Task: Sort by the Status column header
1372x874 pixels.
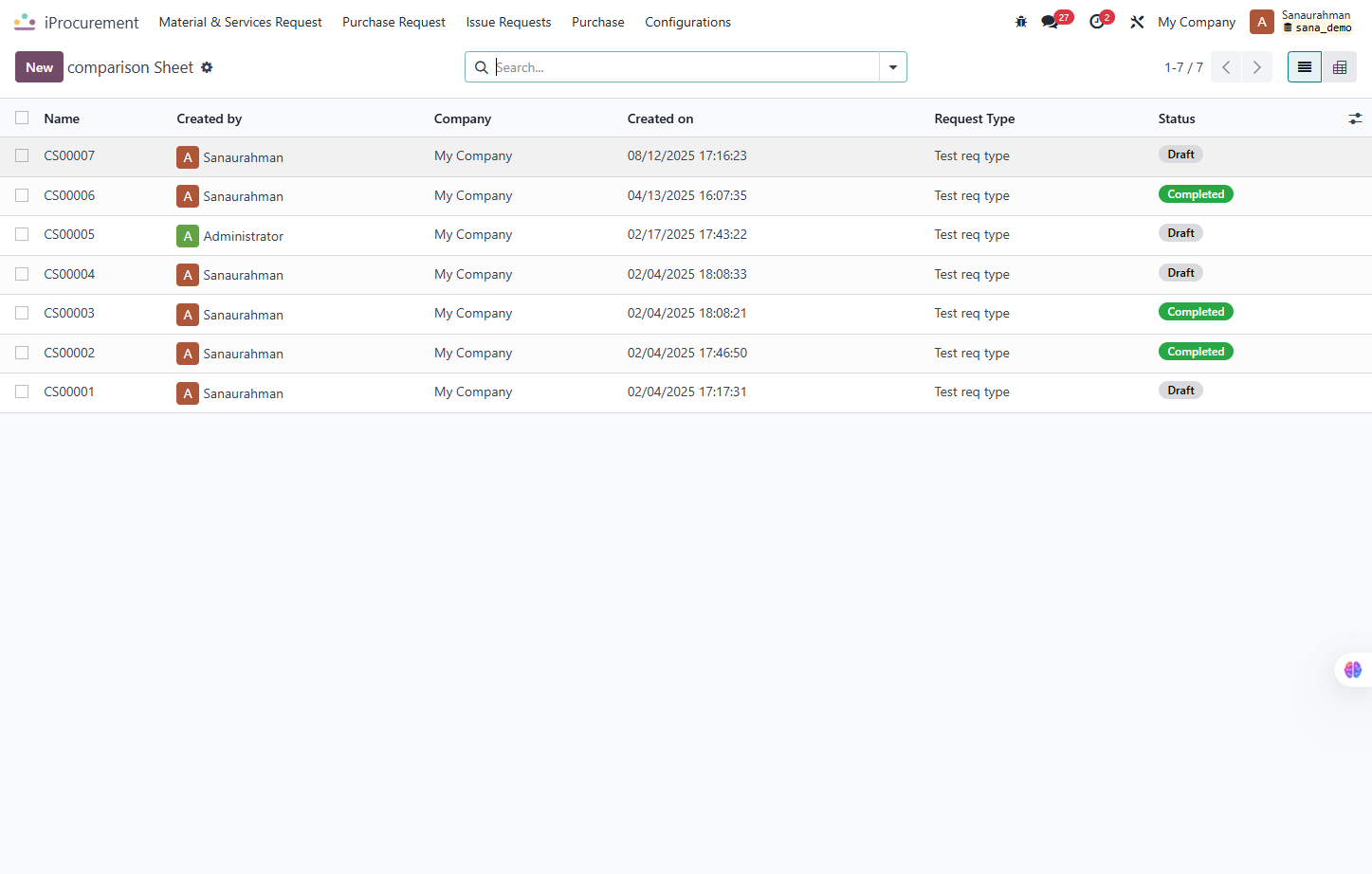Action: pyautogui.click(x=1177, y=118)
